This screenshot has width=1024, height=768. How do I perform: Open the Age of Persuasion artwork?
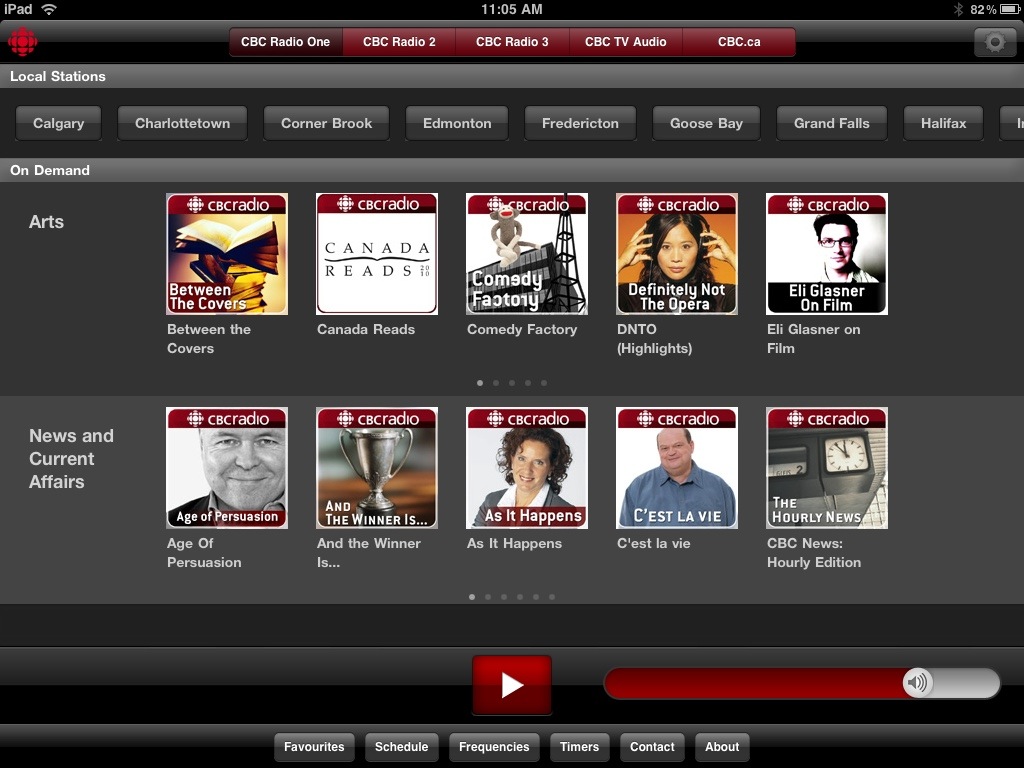click(227, 468)
